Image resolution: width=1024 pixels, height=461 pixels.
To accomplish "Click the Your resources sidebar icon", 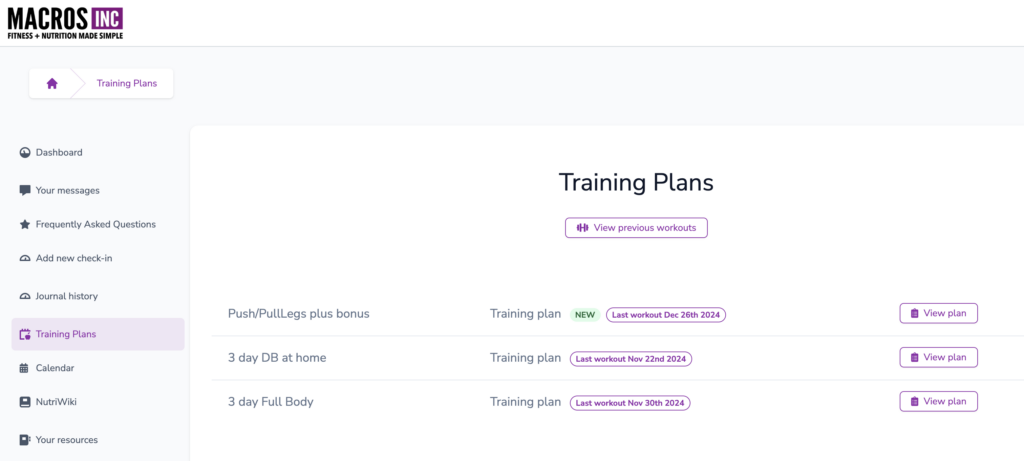I will pos(25,440).
